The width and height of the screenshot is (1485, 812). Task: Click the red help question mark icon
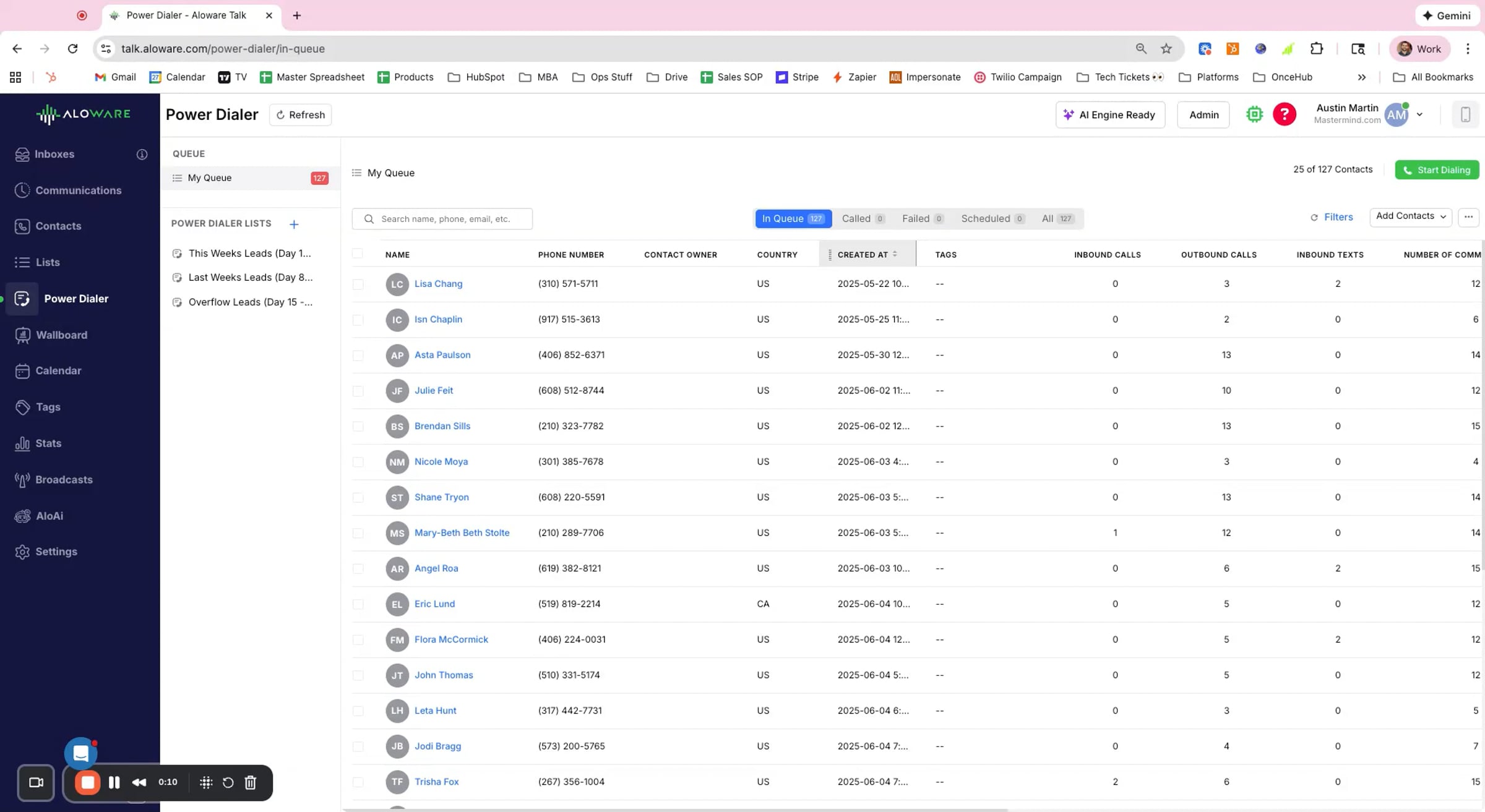pyautogui.click(x=1284, y=114)
